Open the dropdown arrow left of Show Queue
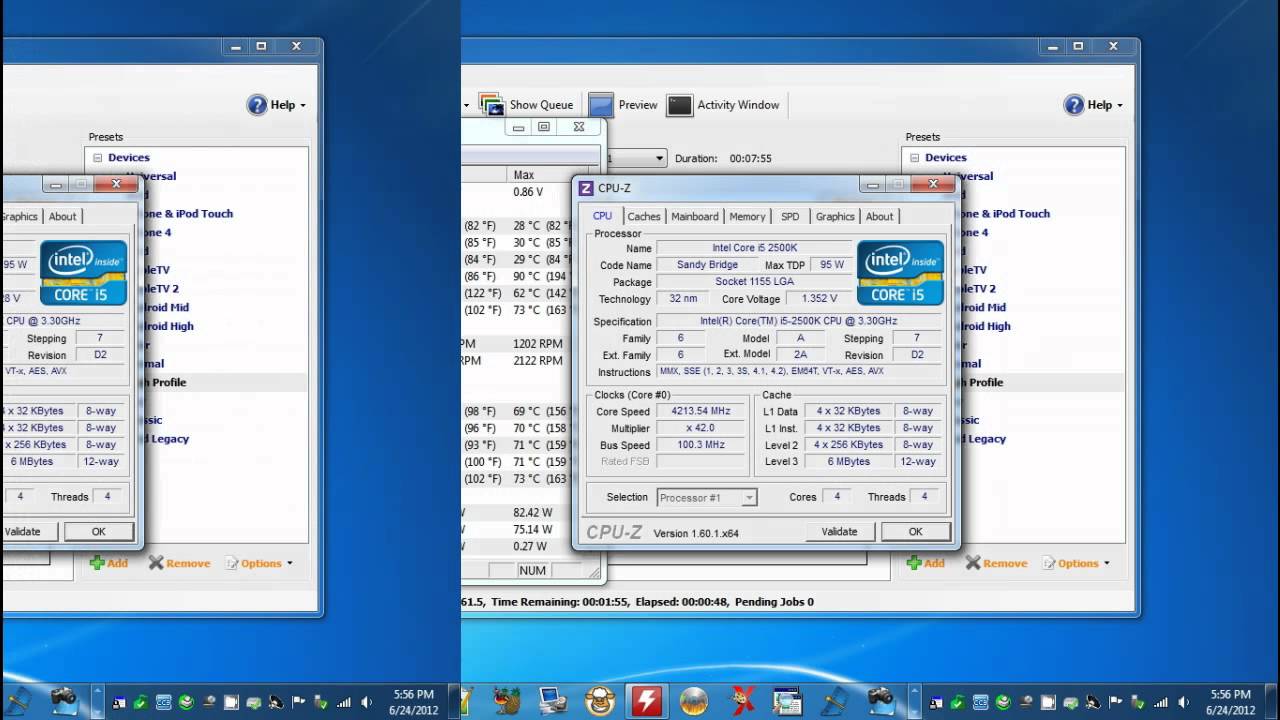This screenshot has height=720, width=1280. click(466, 104)
